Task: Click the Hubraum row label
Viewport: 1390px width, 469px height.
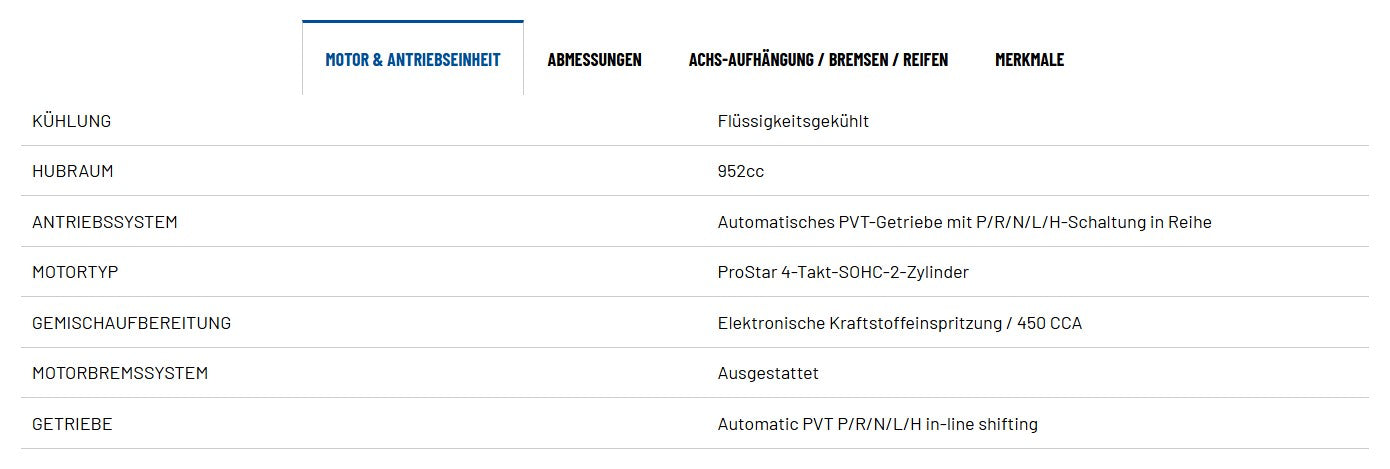Action: pyautogui.click(x=73, y=171)
